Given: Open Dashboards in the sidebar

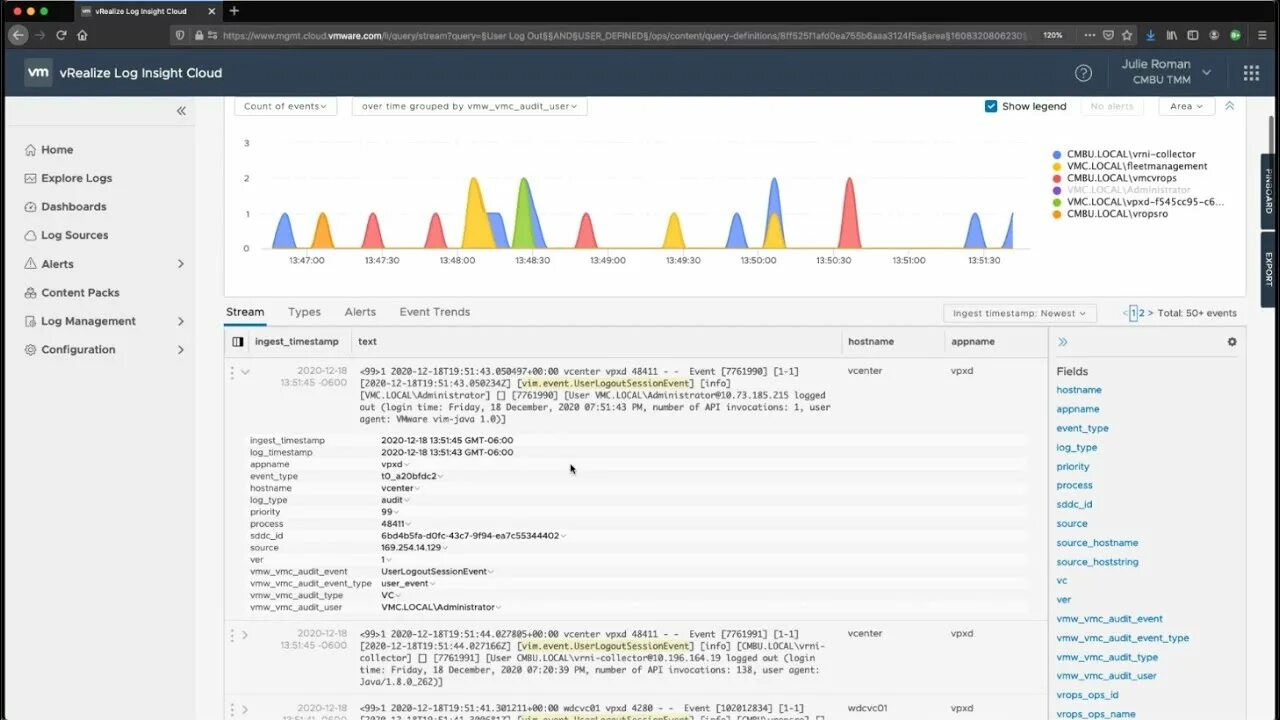Looking at the screenshot, I should tap(73, 207).
